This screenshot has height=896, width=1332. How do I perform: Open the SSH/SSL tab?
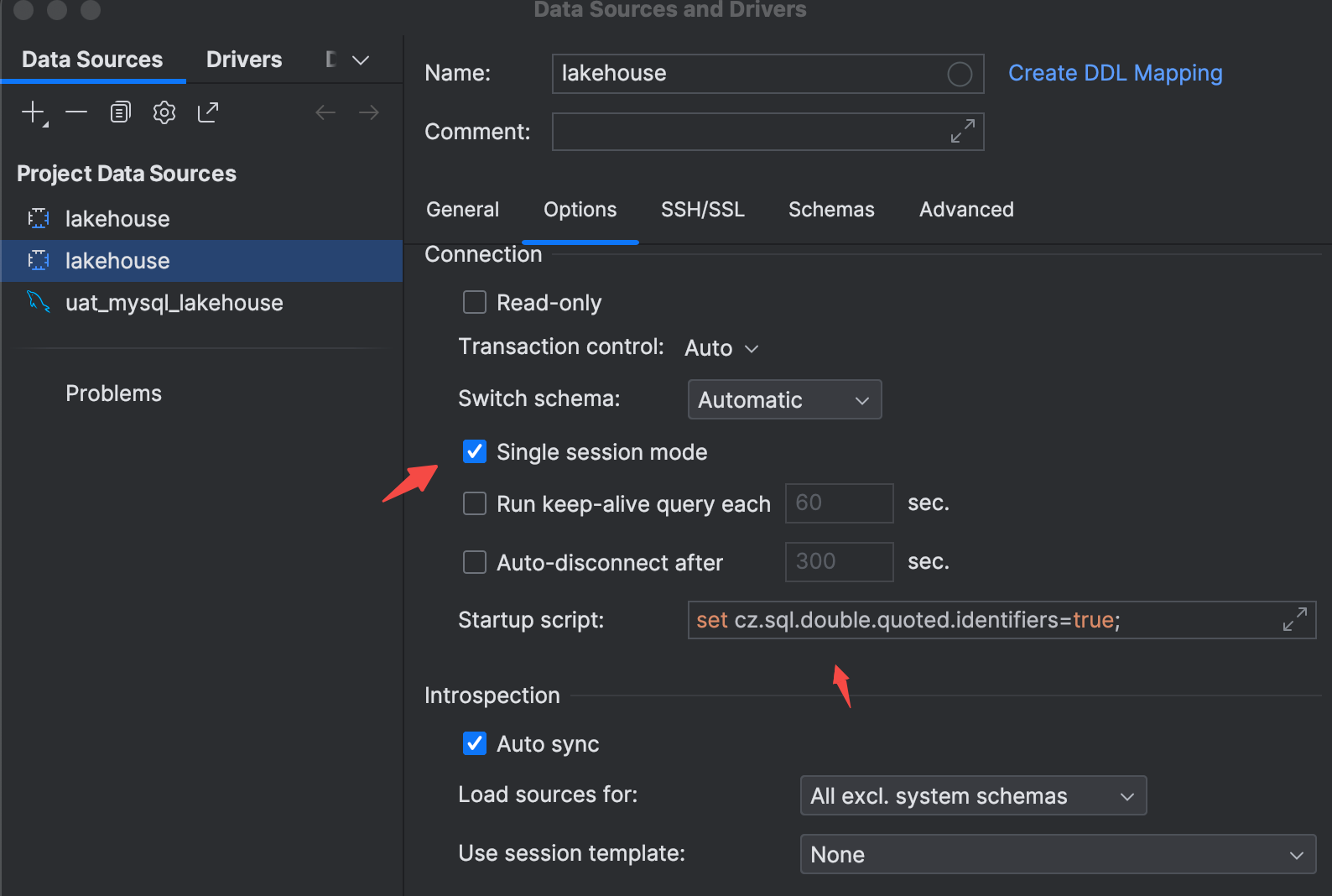pos(703,210)
